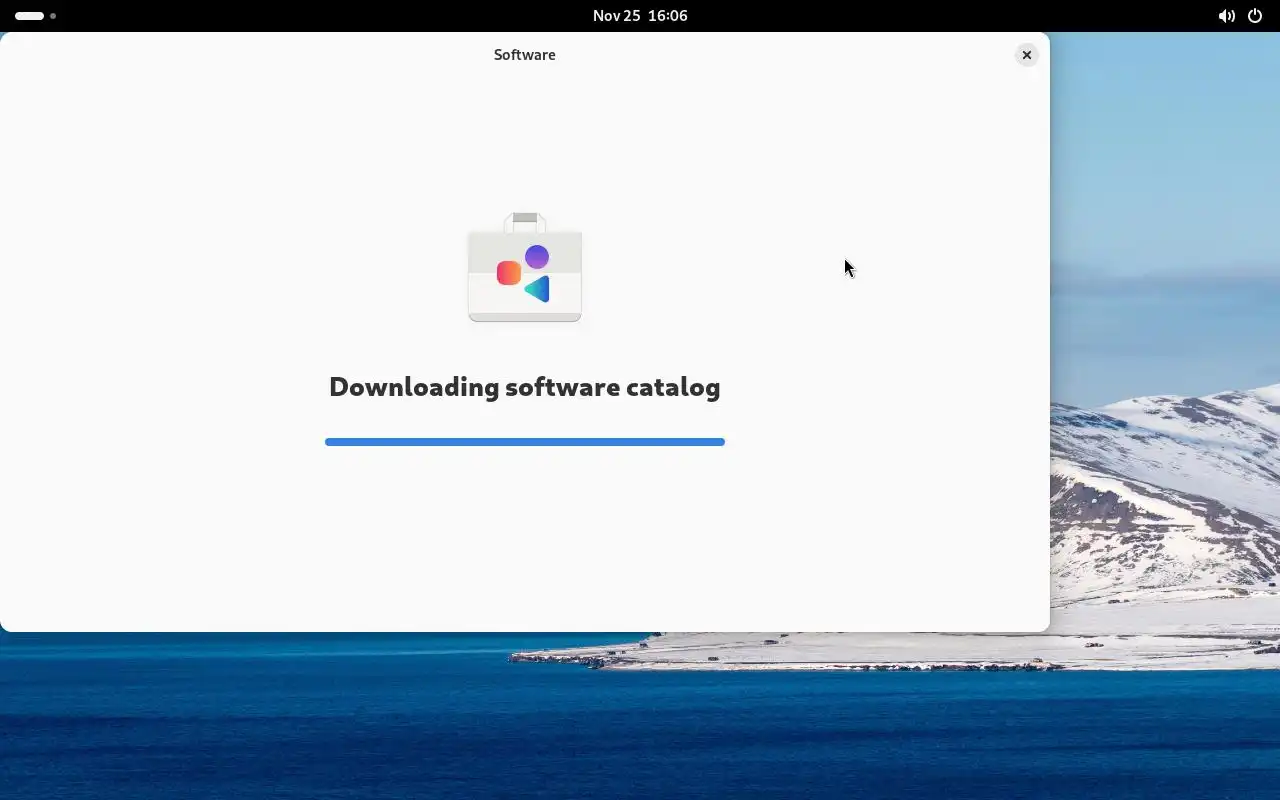Open the clock menu "Nov 25 16:06"
The height and width of the screenshot is (800, 1280).
(640, 16)
